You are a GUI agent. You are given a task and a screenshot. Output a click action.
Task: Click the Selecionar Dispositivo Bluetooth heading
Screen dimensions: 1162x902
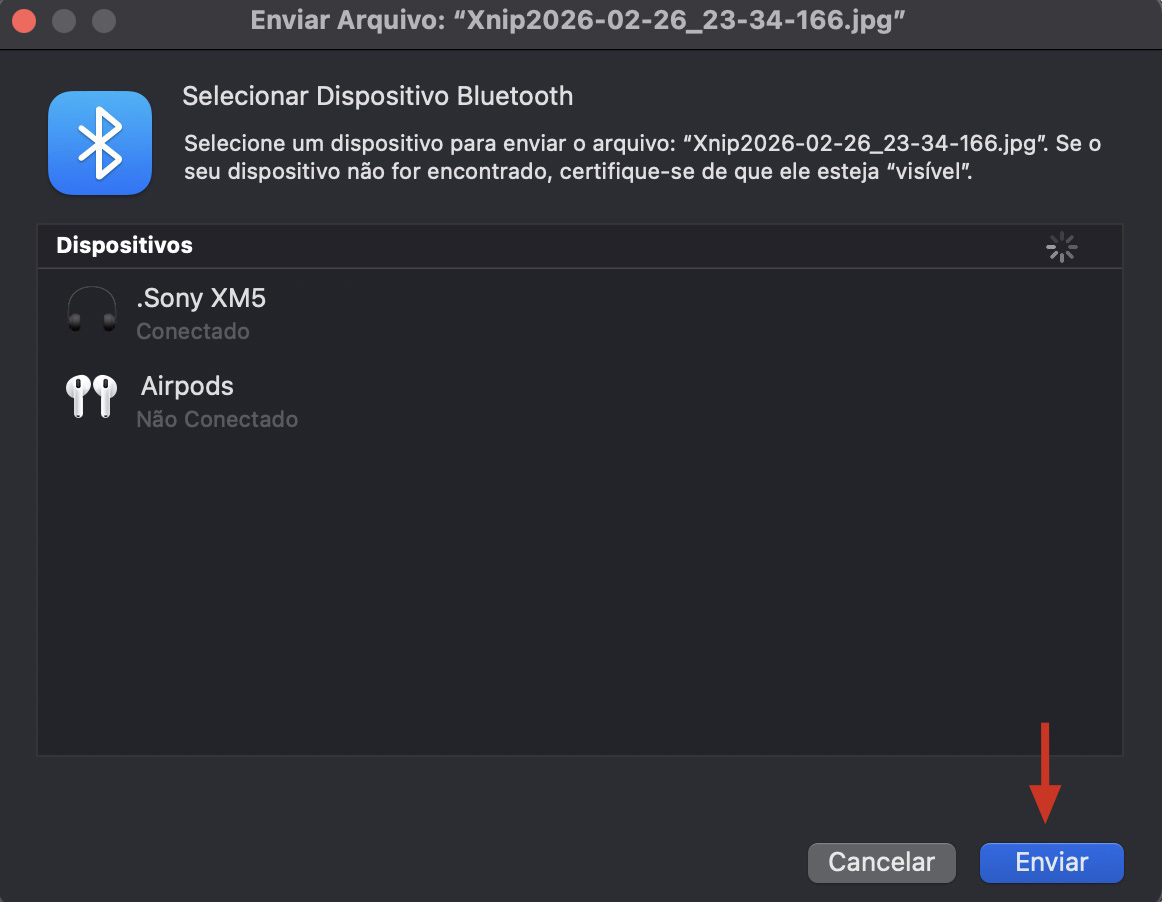point(377,96)
